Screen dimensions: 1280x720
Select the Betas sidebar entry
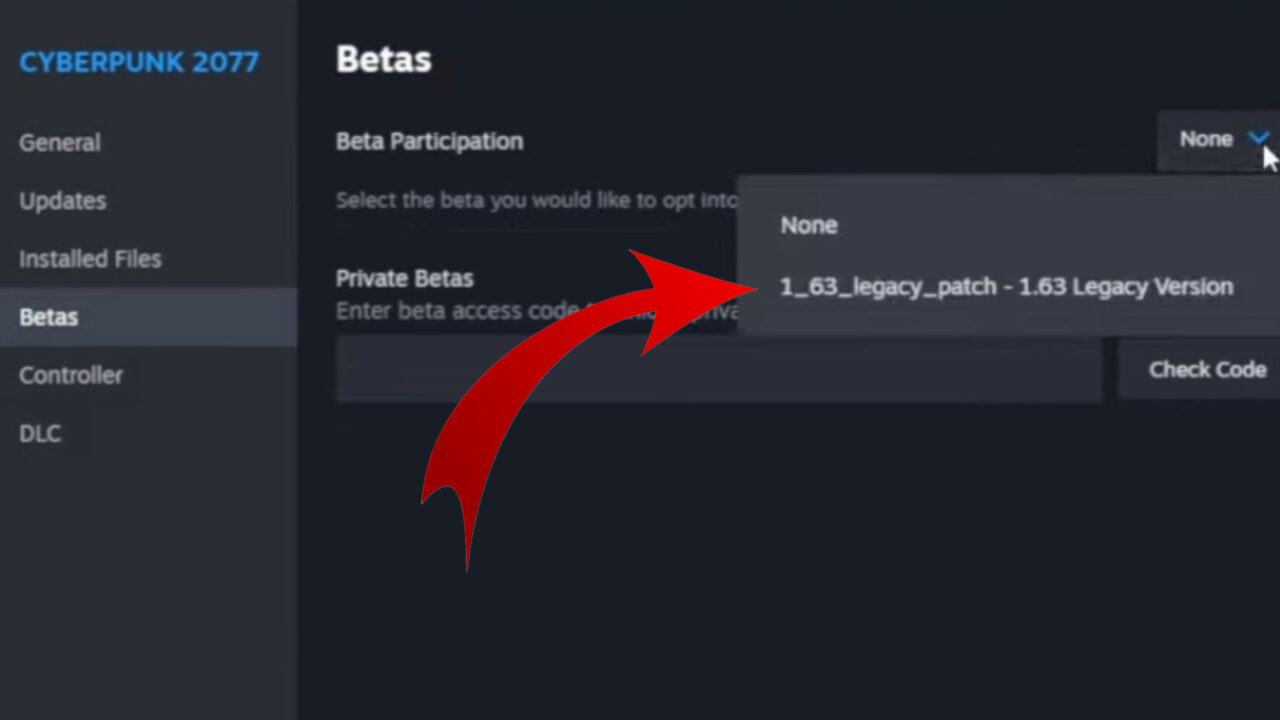click(48, 317)
